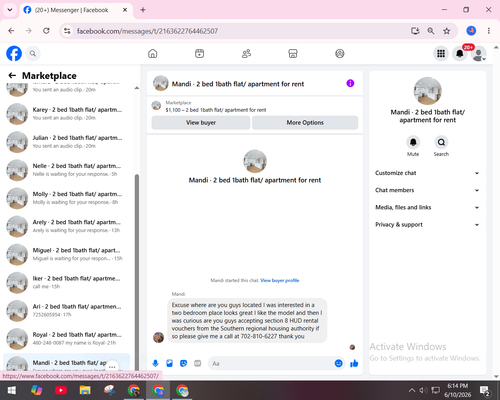
Task: Open Miguel's waiting conversation
Action: 67,254
